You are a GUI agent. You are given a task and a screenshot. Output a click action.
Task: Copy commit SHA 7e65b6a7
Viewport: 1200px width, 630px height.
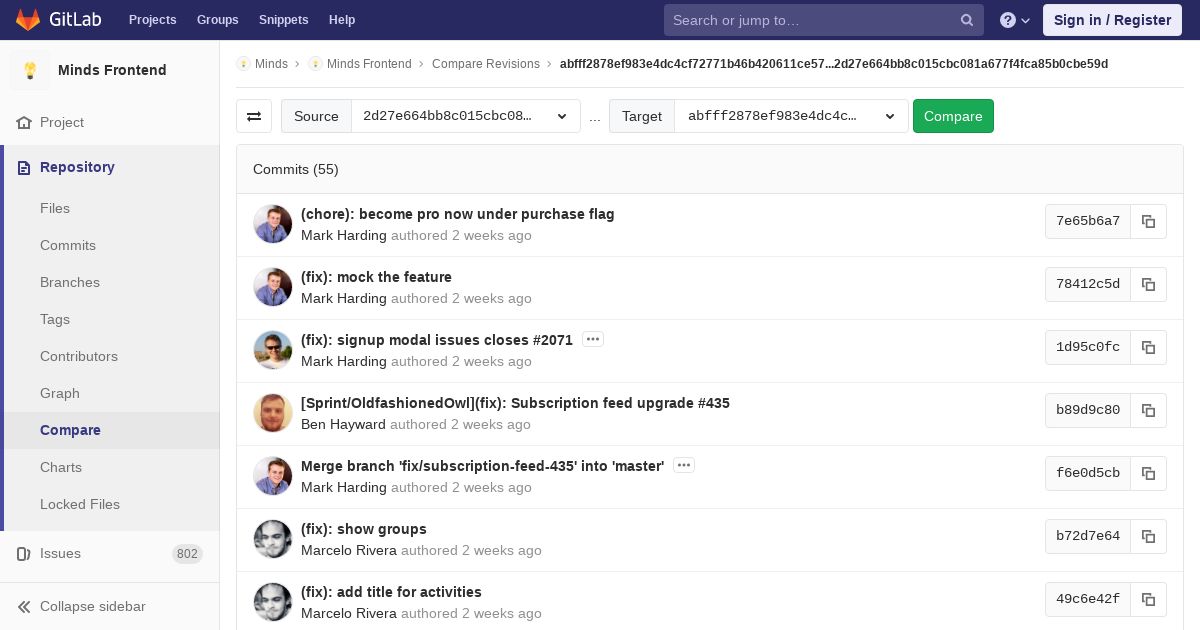[1149, 221]
